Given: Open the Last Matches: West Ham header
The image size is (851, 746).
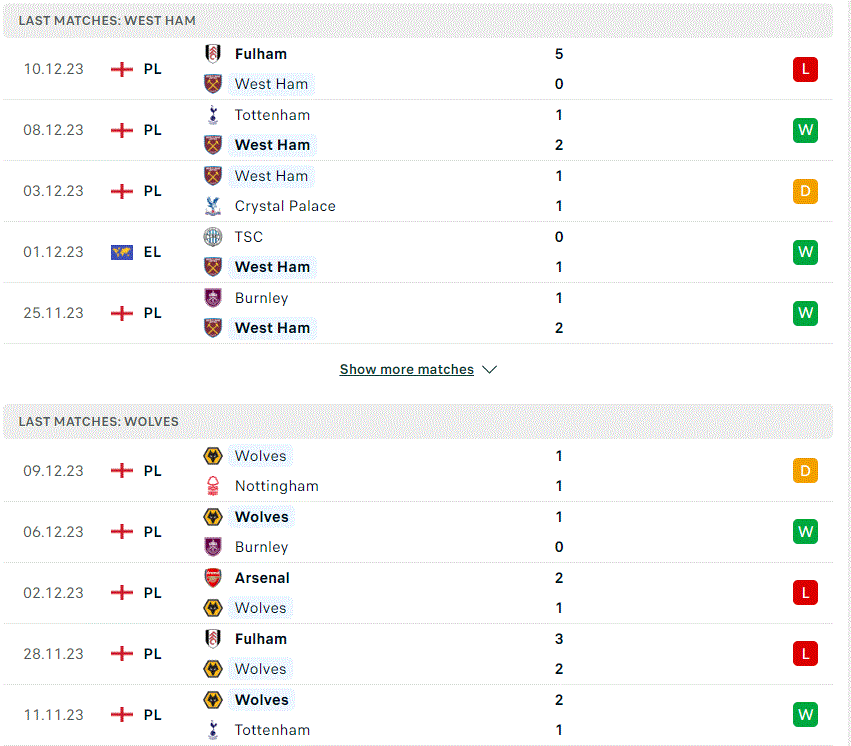Looking at the screenshot, I should [418, 21].
